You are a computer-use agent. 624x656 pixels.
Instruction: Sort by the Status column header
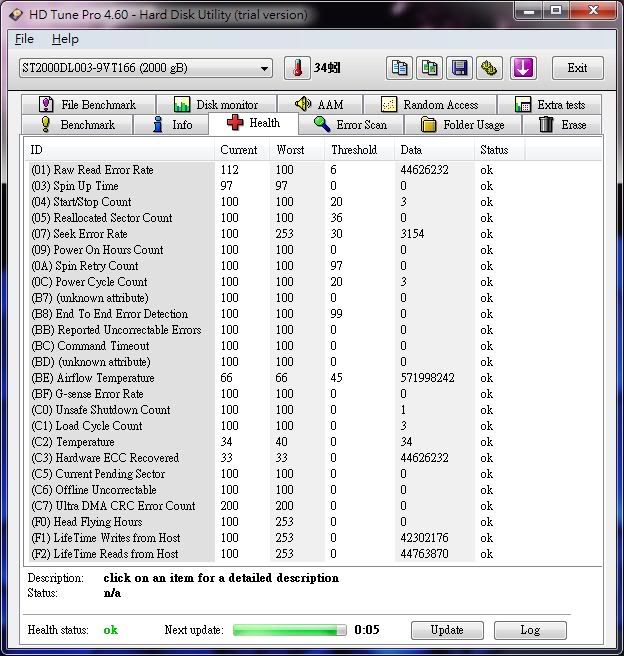pyautogui.click(x=499, y=150)
